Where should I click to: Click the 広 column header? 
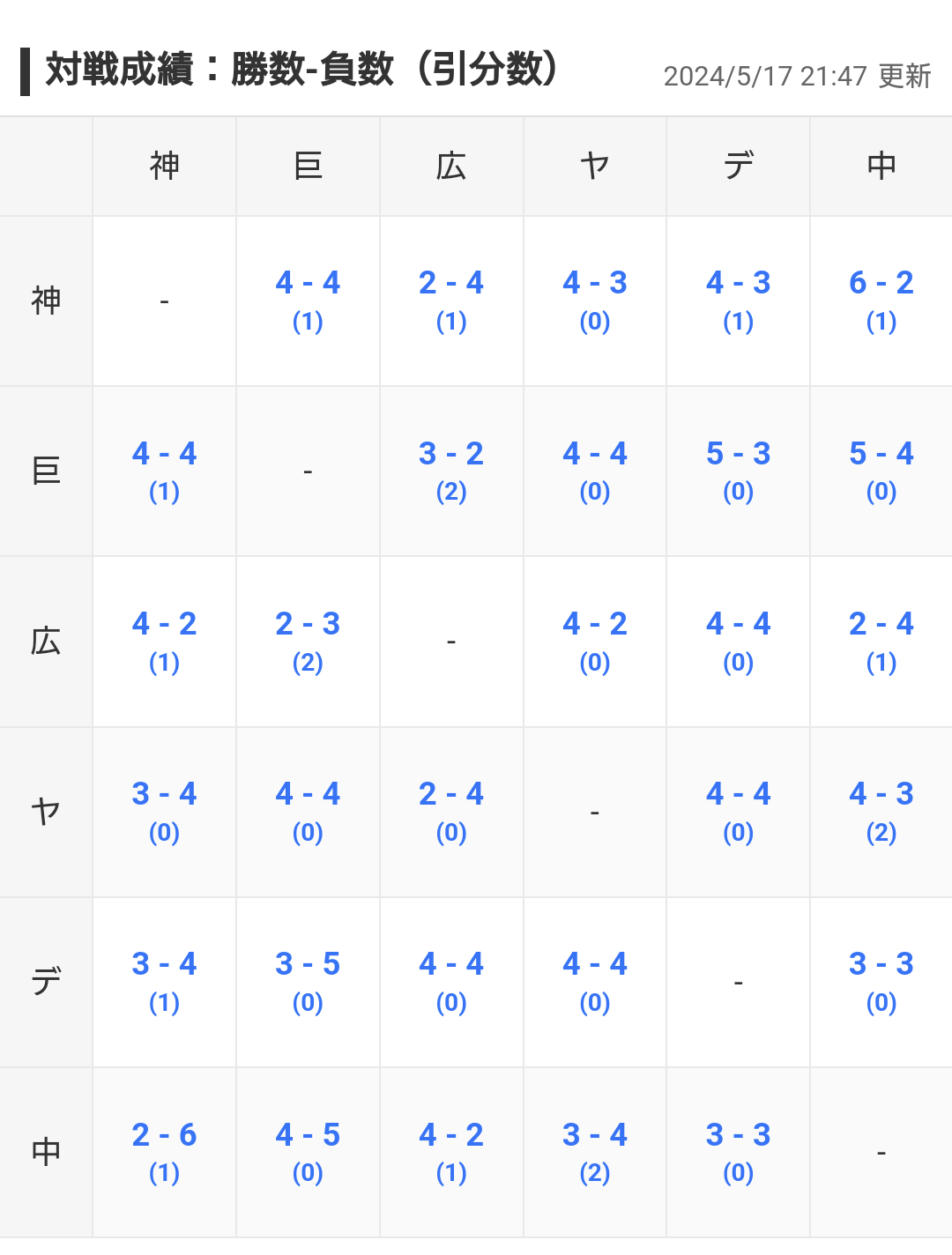pos(450,166)
